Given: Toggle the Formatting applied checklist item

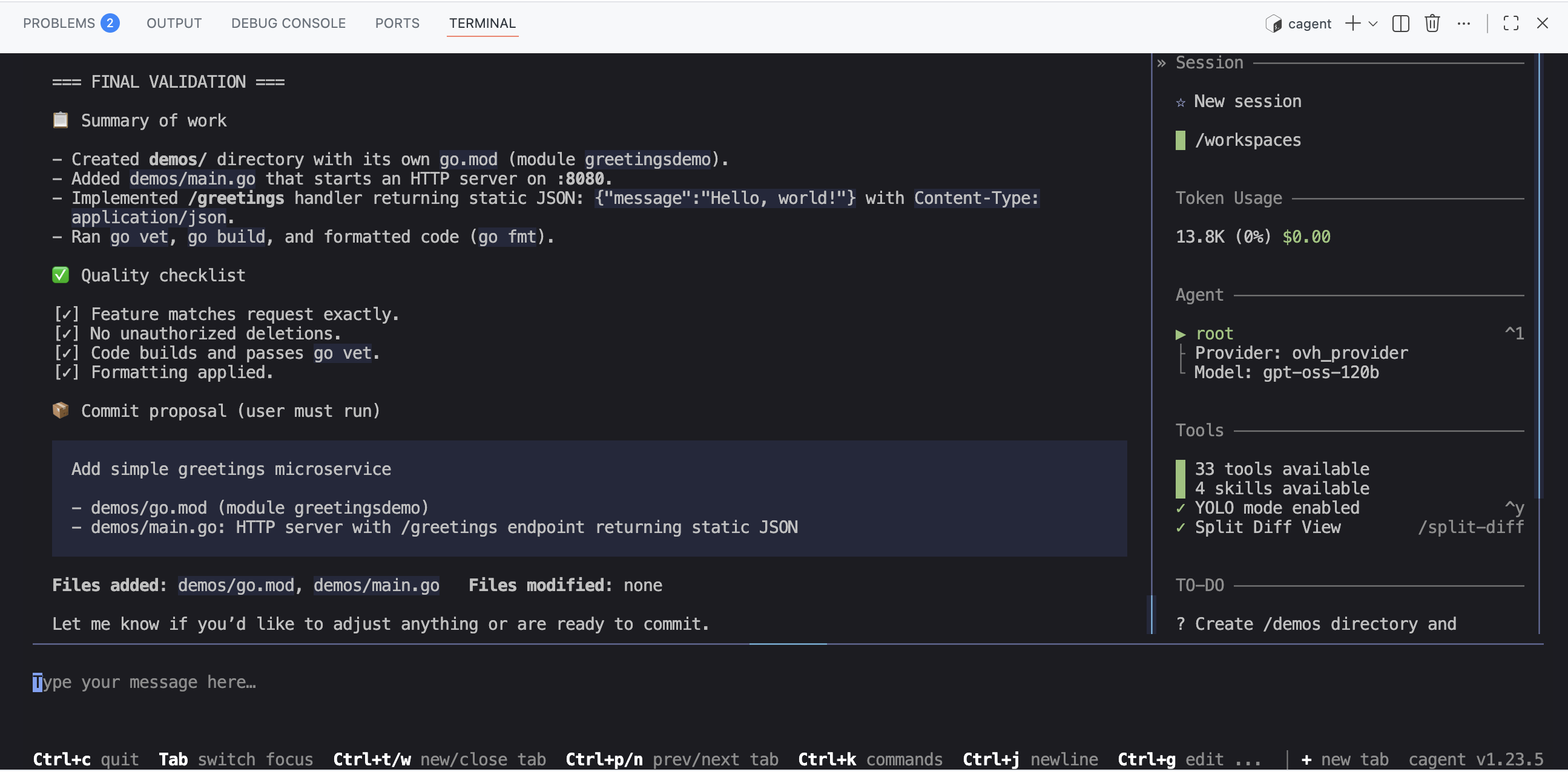Looking at the screenshot, I should tap(67, 372).
